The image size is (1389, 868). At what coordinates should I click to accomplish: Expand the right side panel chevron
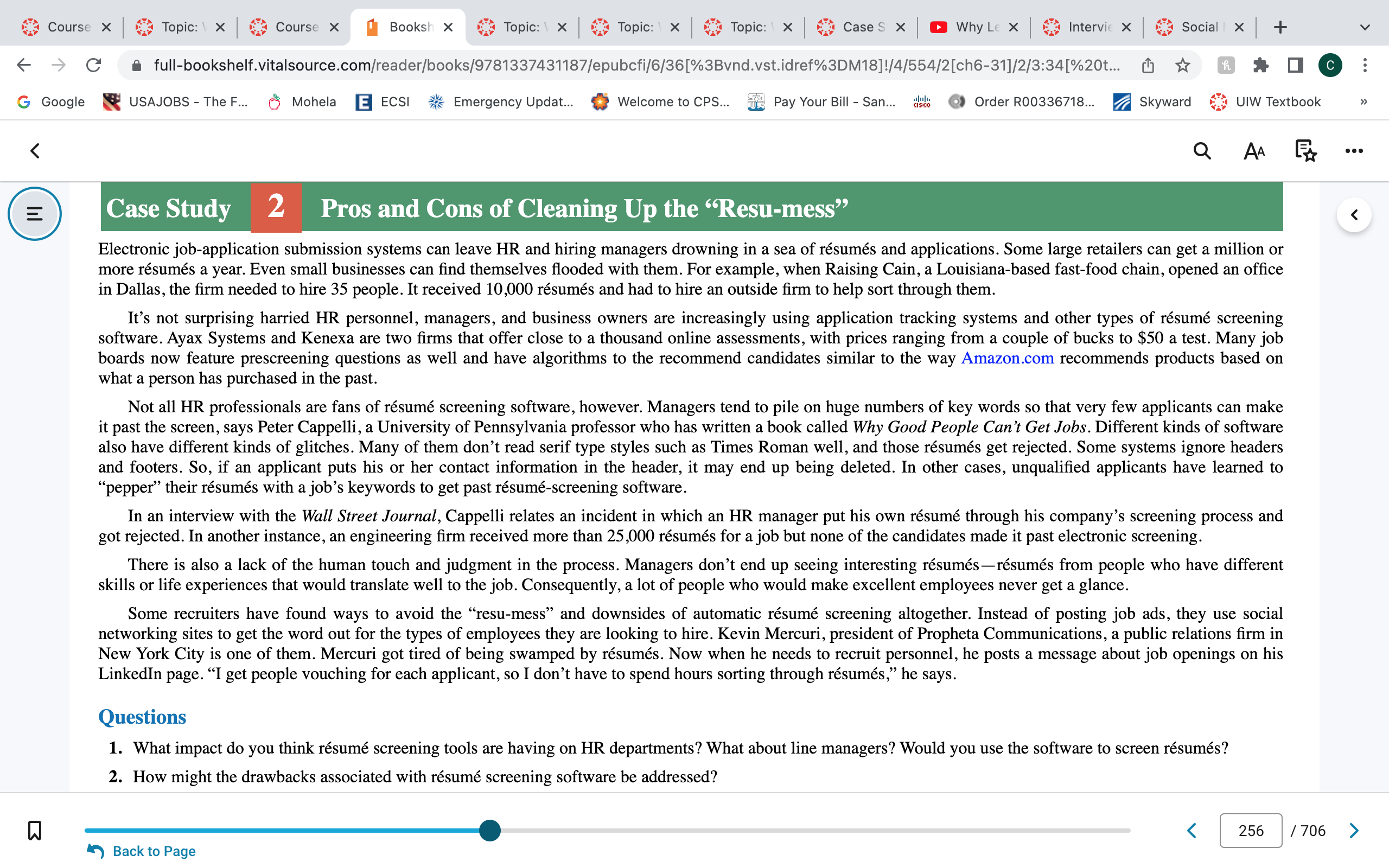click(1354, 215)
